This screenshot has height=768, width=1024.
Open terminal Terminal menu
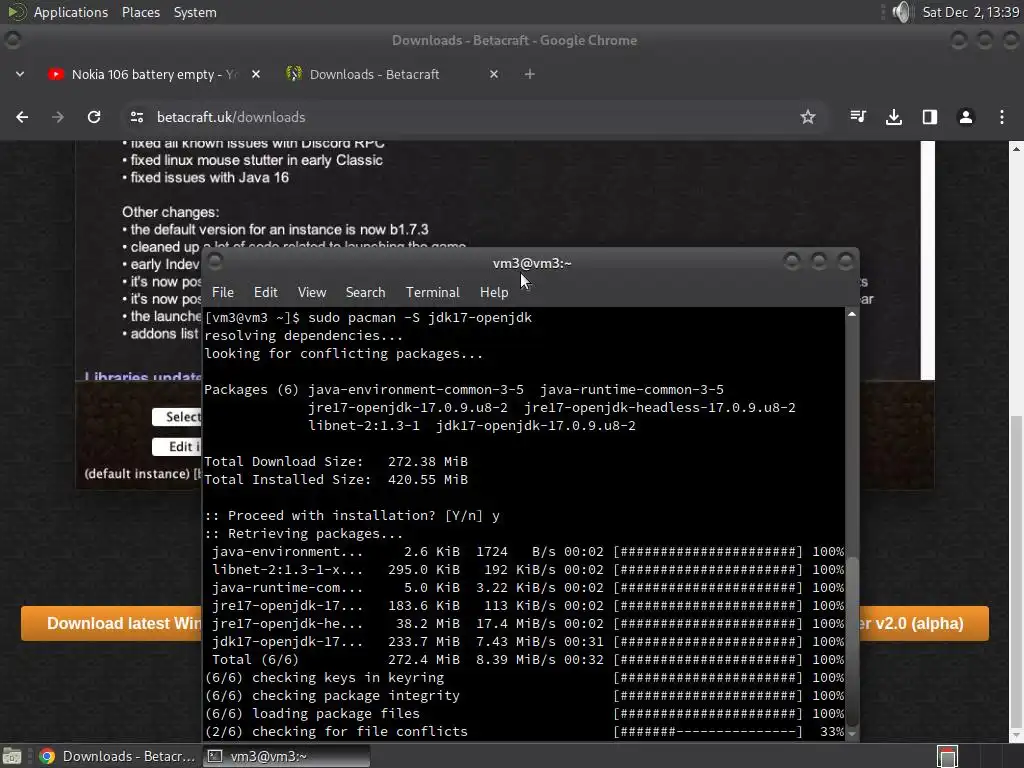point(432,293)
